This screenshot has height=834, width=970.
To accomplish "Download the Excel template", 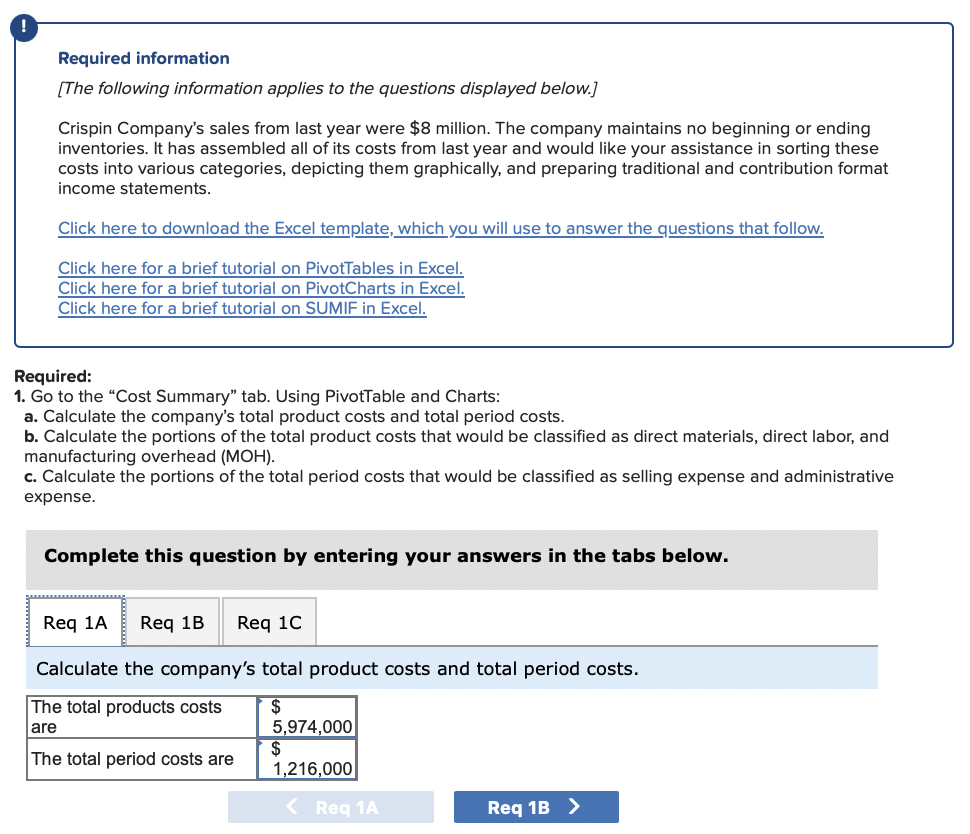I will pyautogui.click(x=440, y=228).
